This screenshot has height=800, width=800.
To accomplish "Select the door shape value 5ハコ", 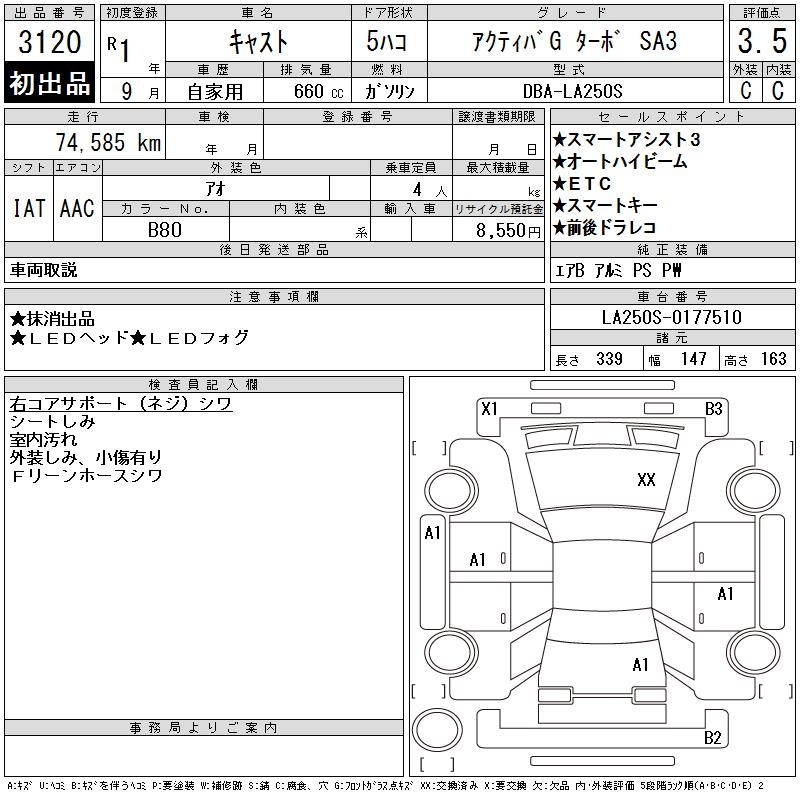I will 386,41.
